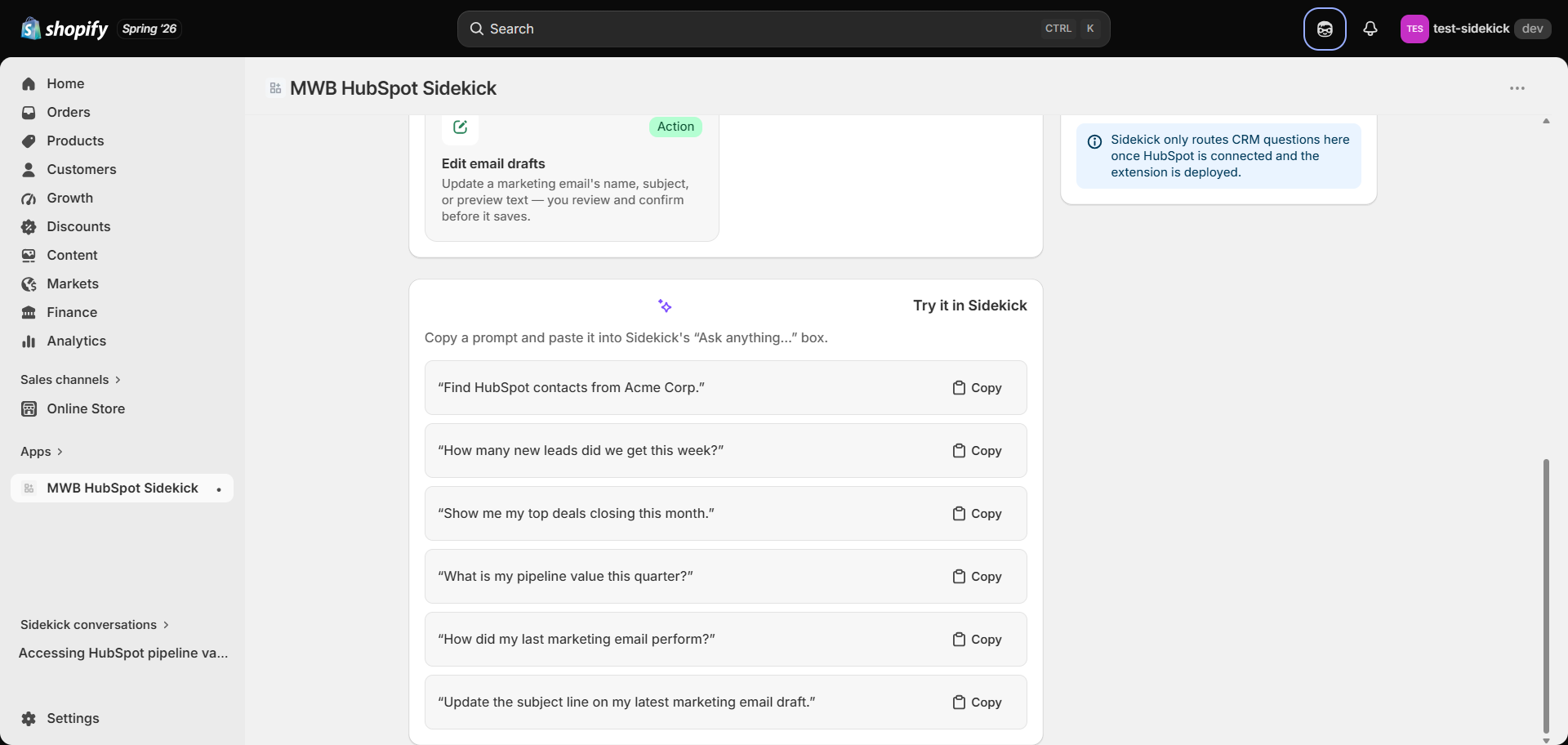Open Settings at sidebar bottom
The height and width of the screenshot is (745, 1568).
point(122,718)
